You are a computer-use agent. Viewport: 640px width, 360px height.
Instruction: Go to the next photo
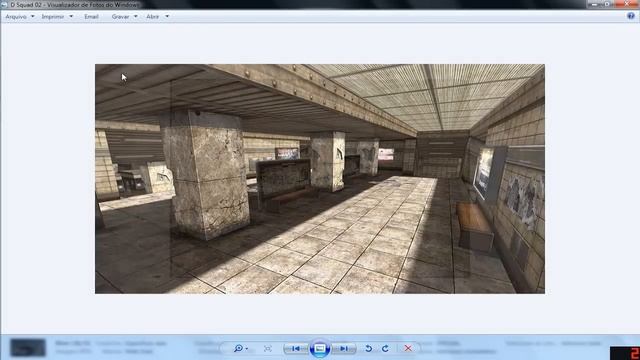coord(344,349)
